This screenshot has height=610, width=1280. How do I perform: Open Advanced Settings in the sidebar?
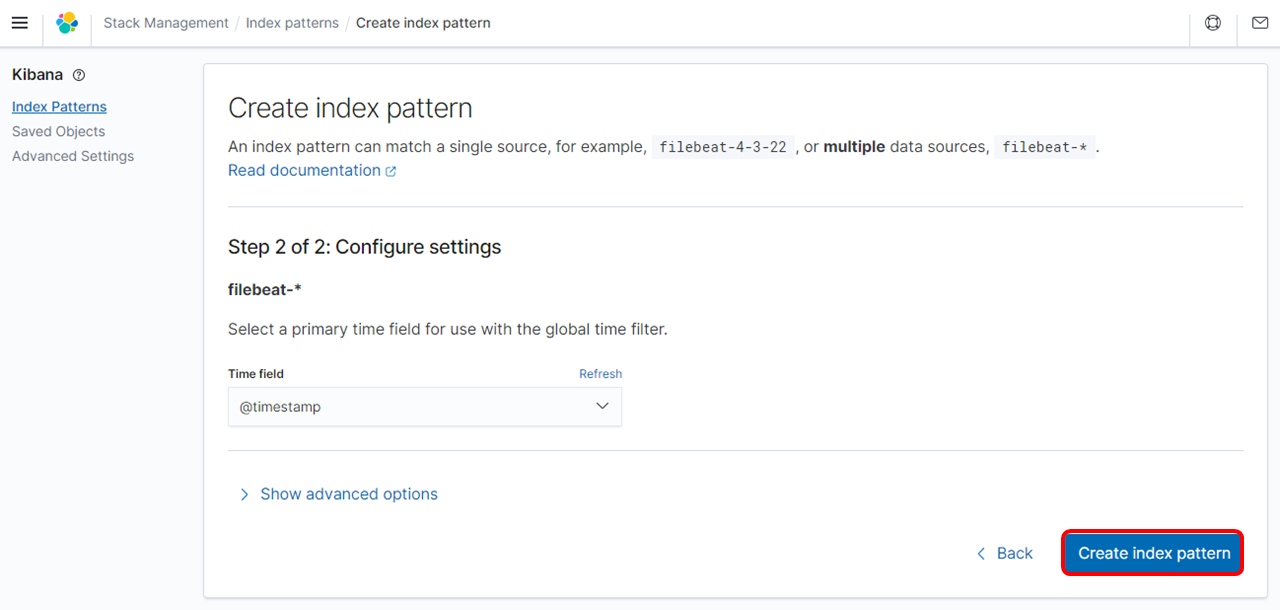point(73,156)
